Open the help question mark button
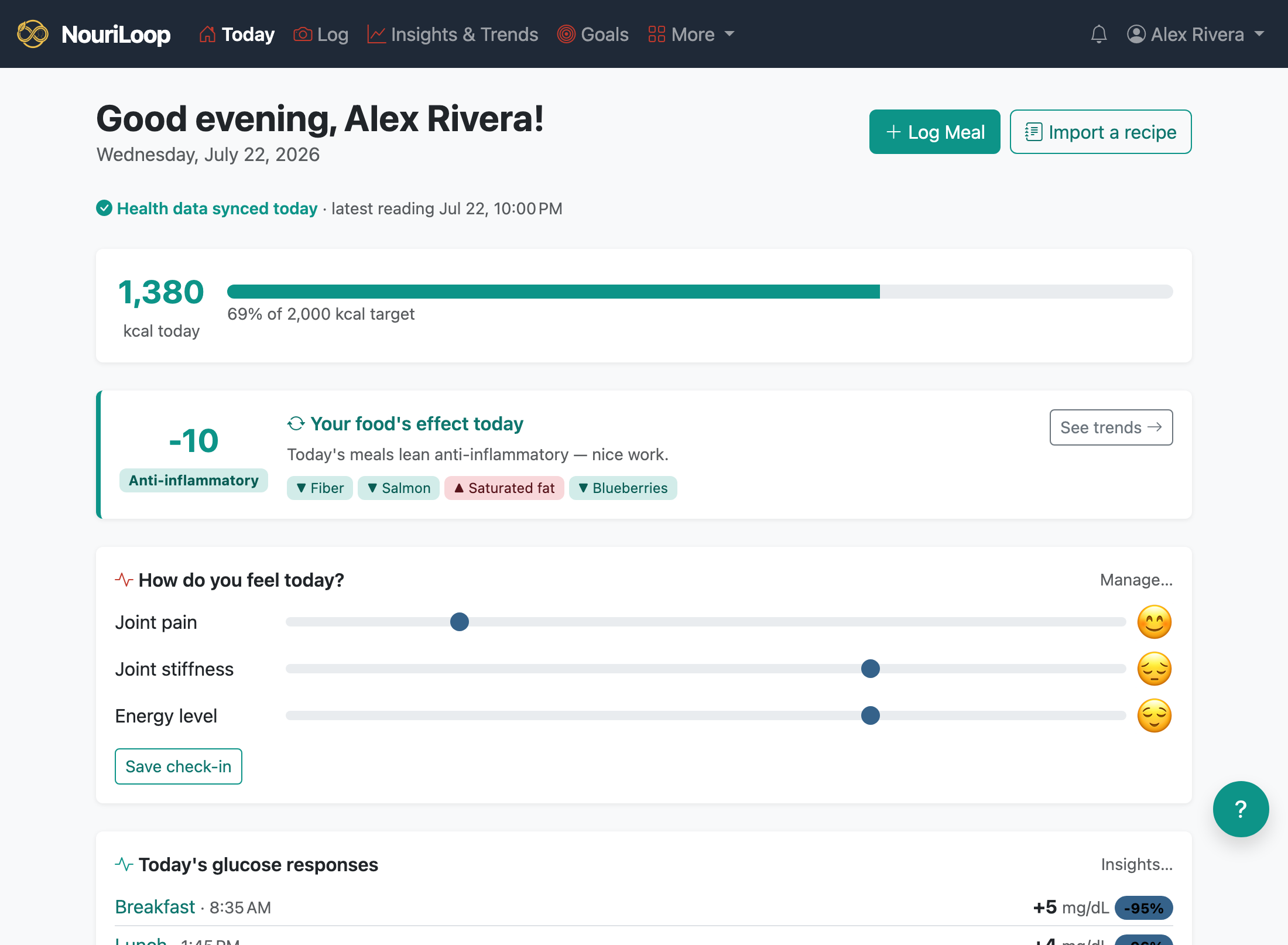The image size is (1288, 945). point(1241,809)
